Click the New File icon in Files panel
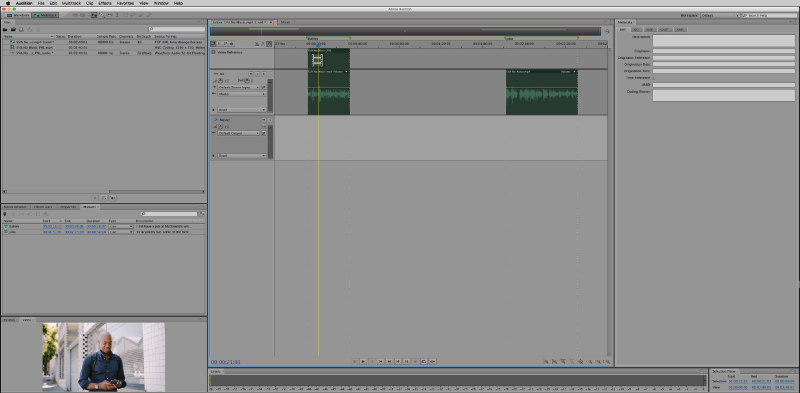The image size is (800, 393). pos(21,30)
